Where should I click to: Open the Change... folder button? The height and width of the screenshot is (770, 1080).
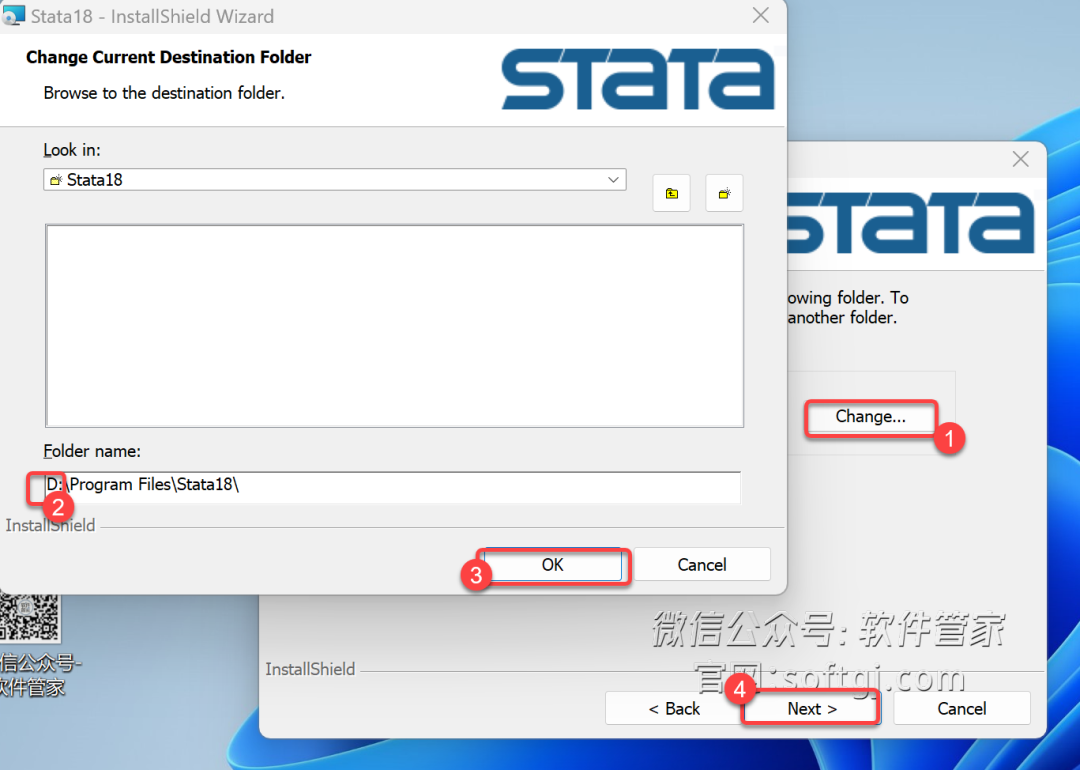coord(871,417)
